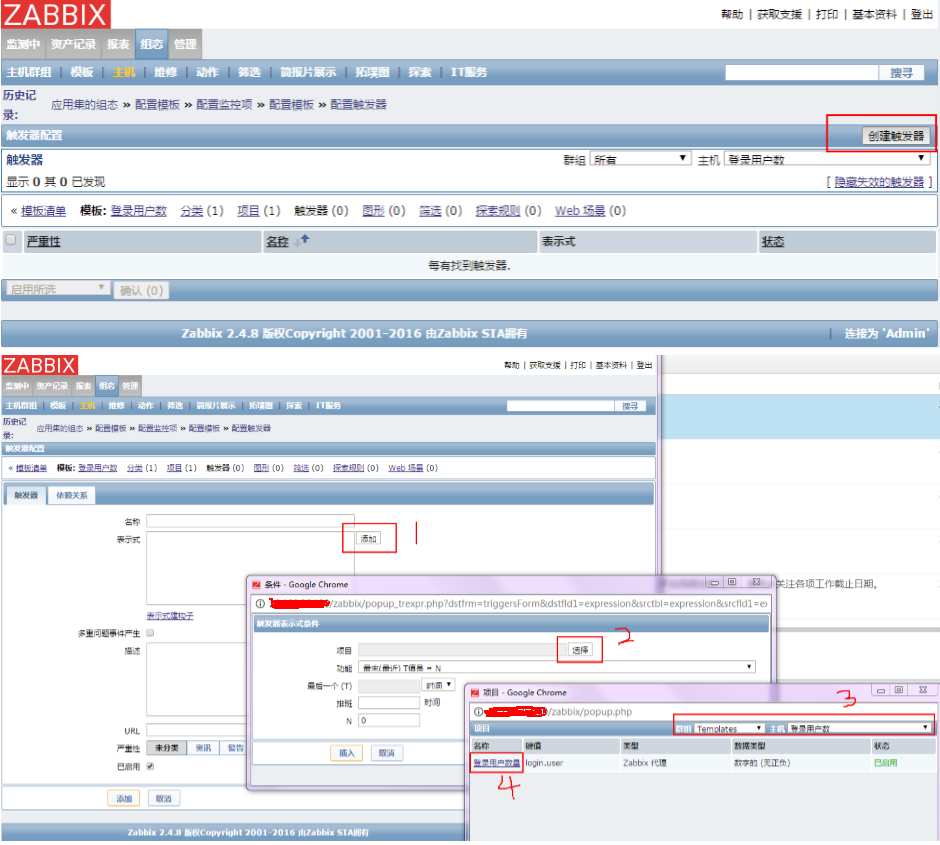Screen dimensions: 940x845
Task: Click the 搜寻 button on trigger list page
Action: click(901, 73)
